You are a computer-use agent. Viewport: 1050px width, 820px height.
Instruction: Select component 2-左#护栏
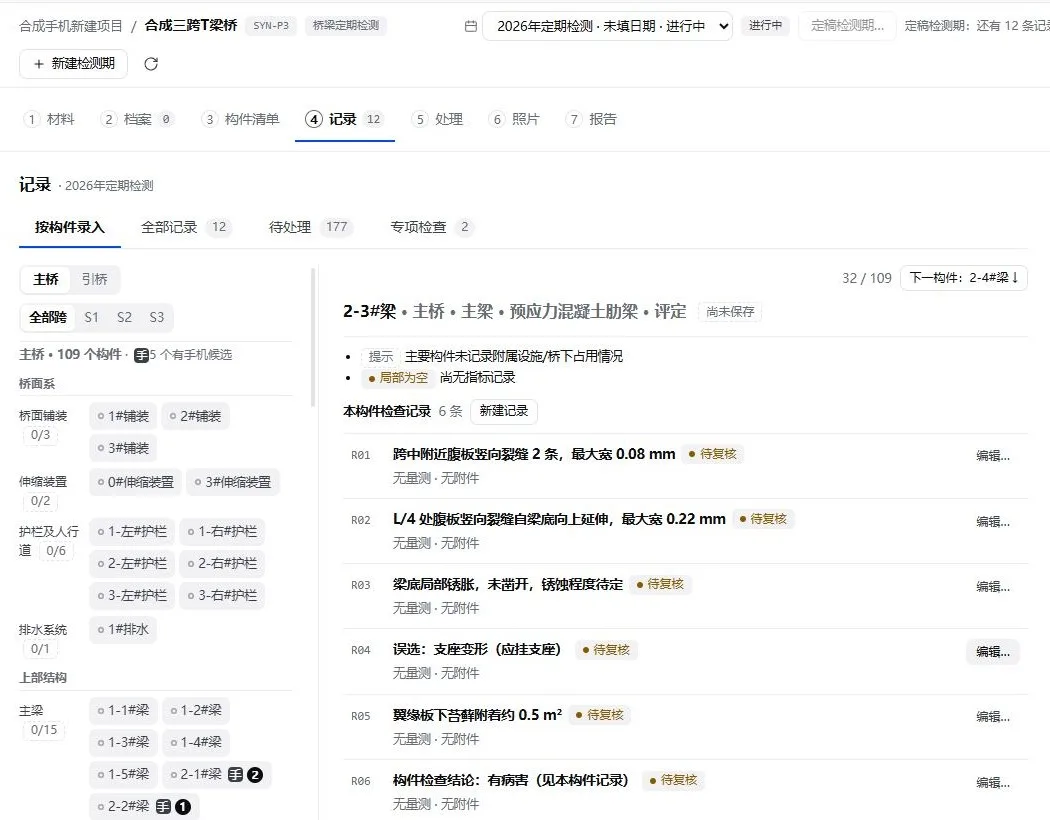[132, 564]
